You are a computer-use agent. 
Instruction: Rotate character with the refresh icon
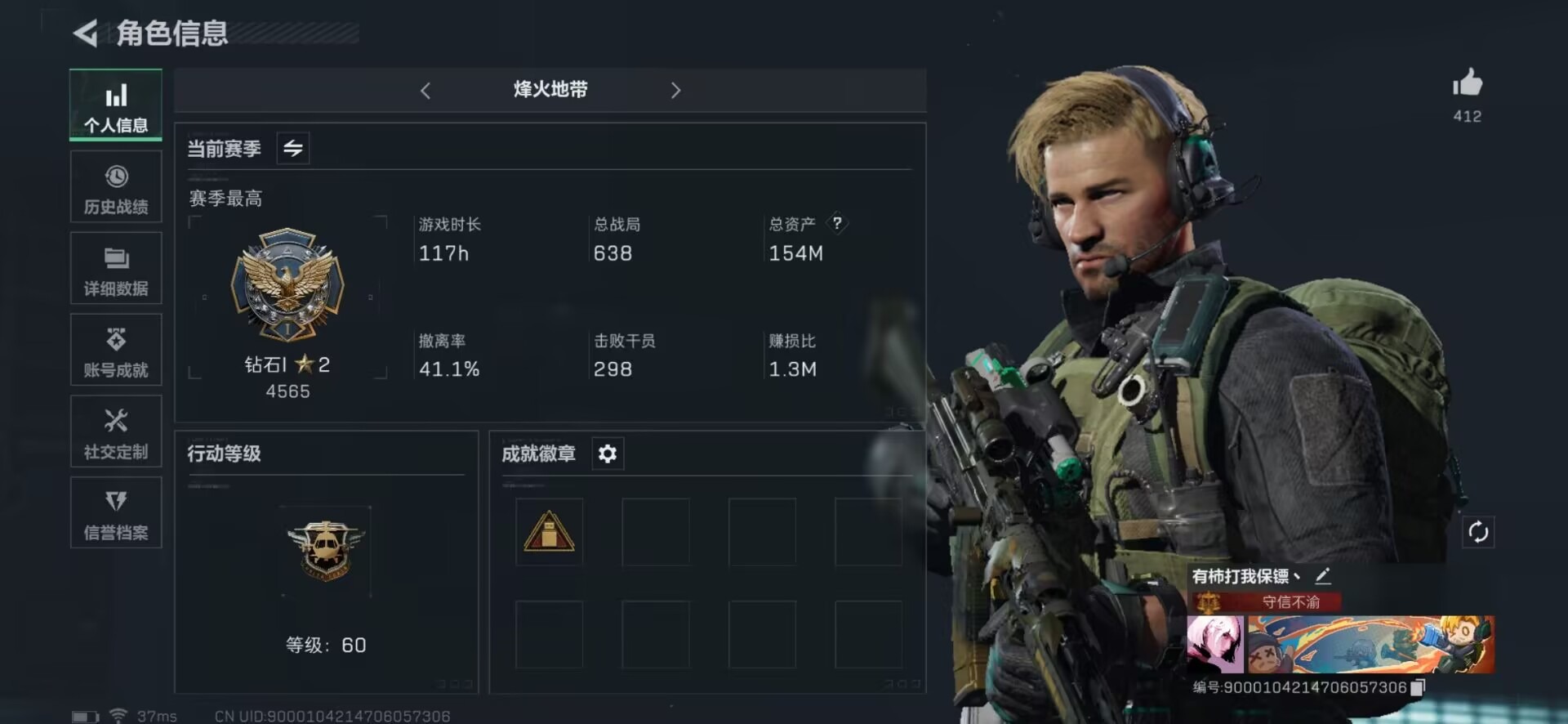1478,532
